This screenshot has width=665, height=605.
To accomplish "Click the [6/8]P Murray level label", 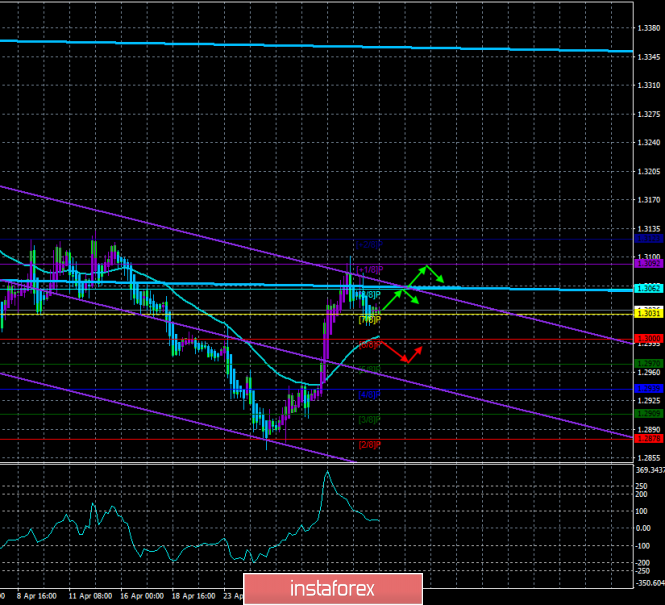I will (x=369, y=345).
